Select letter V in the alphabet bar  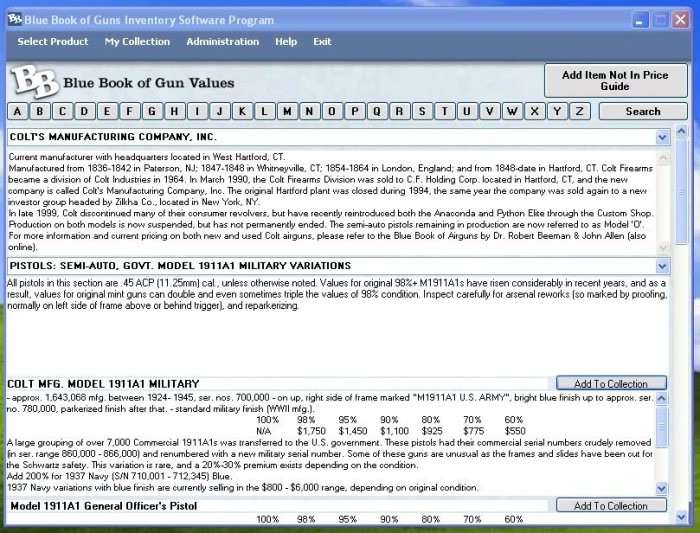(x=490, y=111)
